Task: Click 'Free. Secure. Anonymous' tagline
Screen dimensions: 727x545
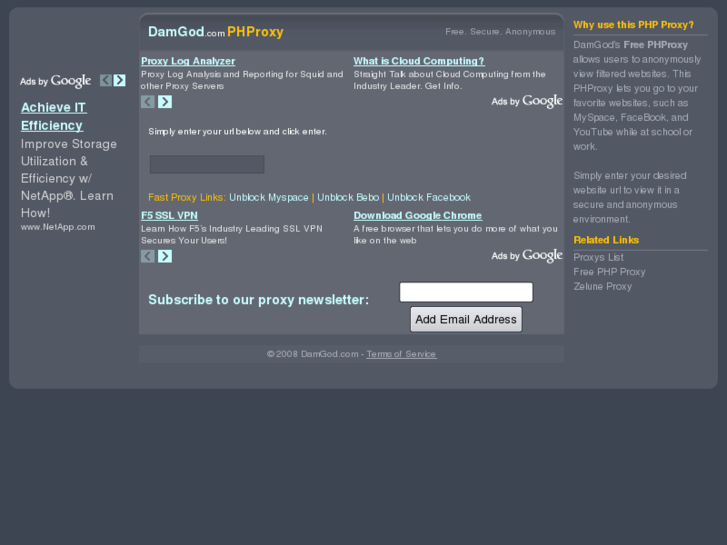Action: [x=500, y=32]
